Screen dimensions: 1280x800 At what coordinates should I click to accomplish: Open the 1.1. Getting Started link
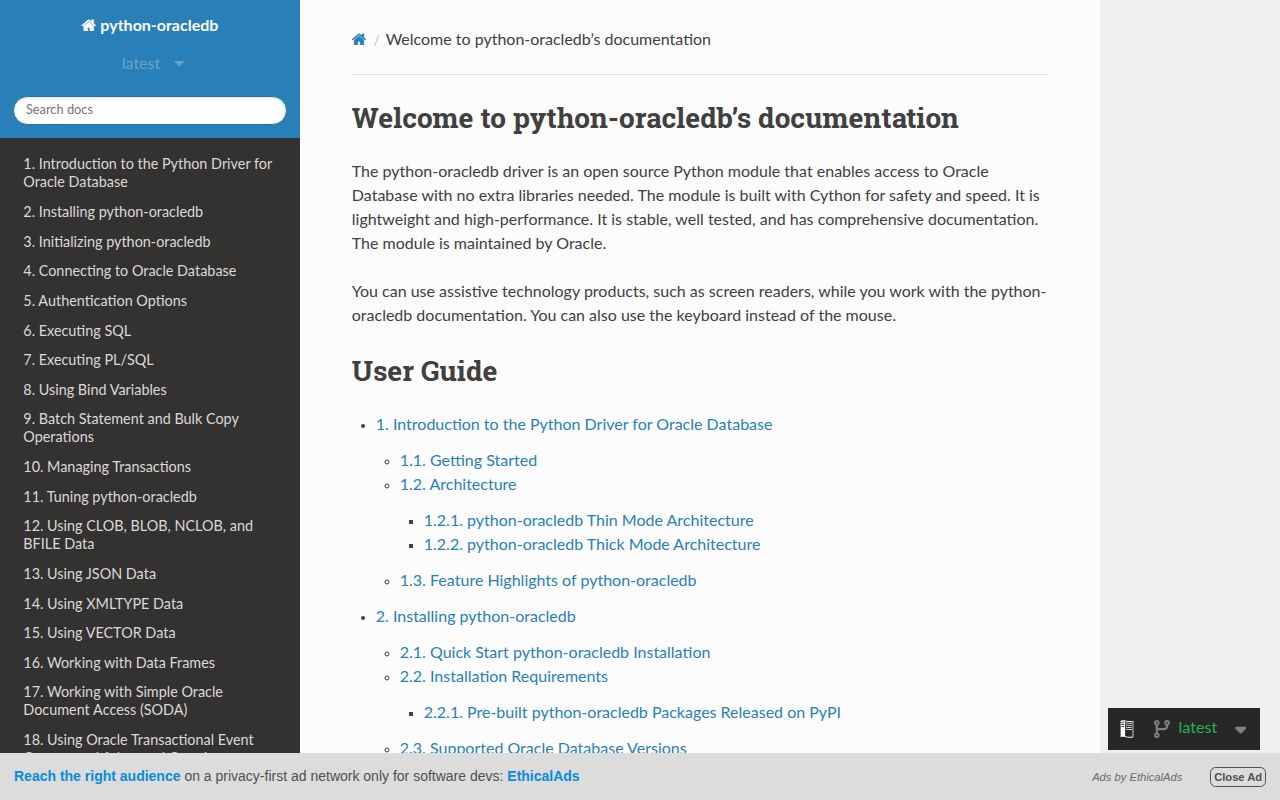point(468,461)
